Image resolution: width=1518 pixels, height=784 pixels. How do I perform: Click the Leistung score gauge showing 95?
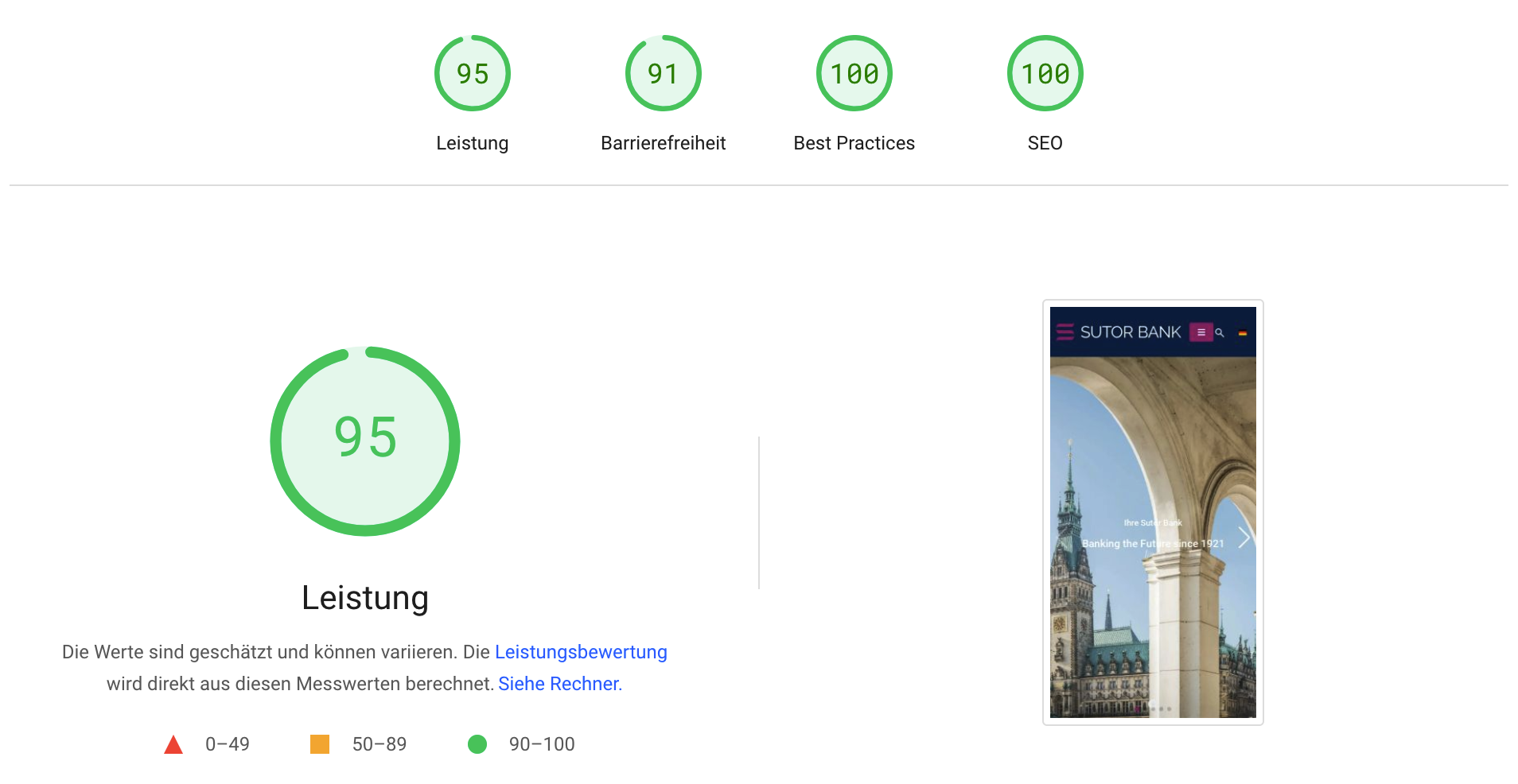tap(473, 73)
